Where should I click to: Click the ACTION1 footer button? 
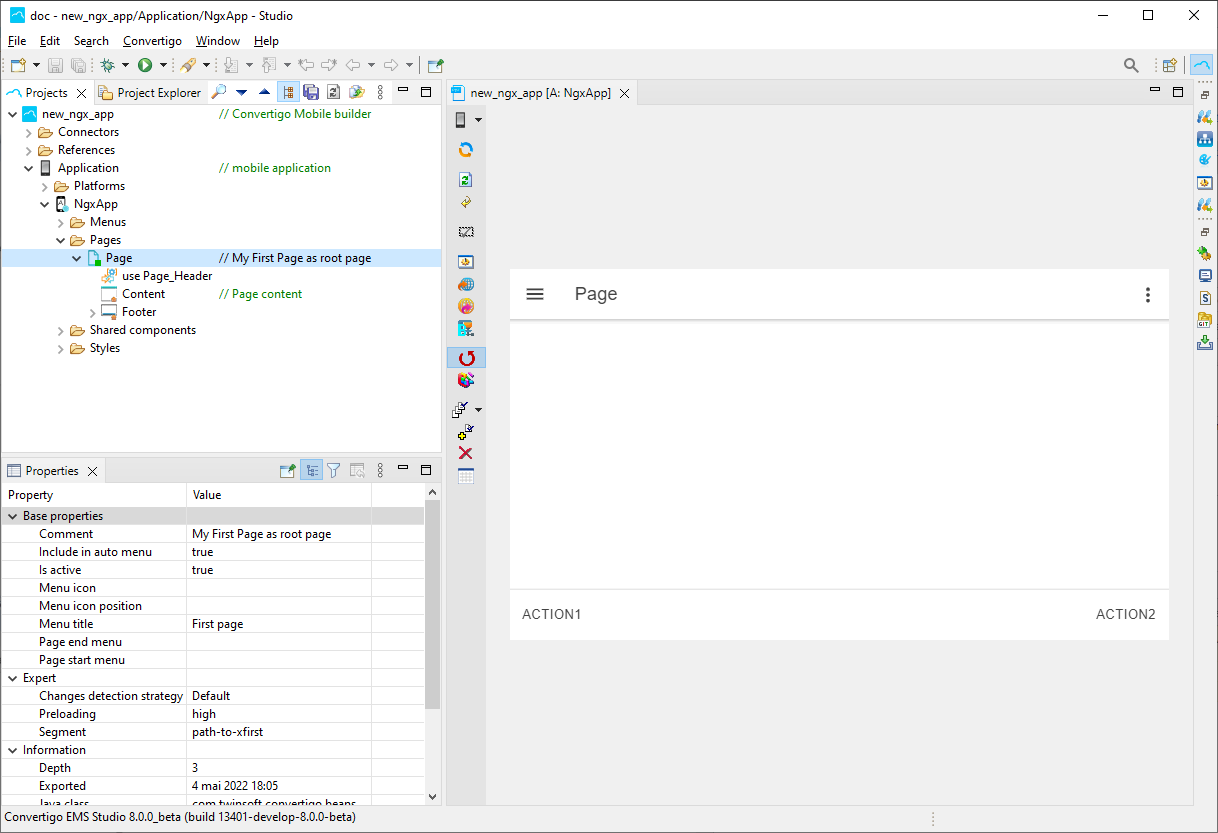coord(551,614)
